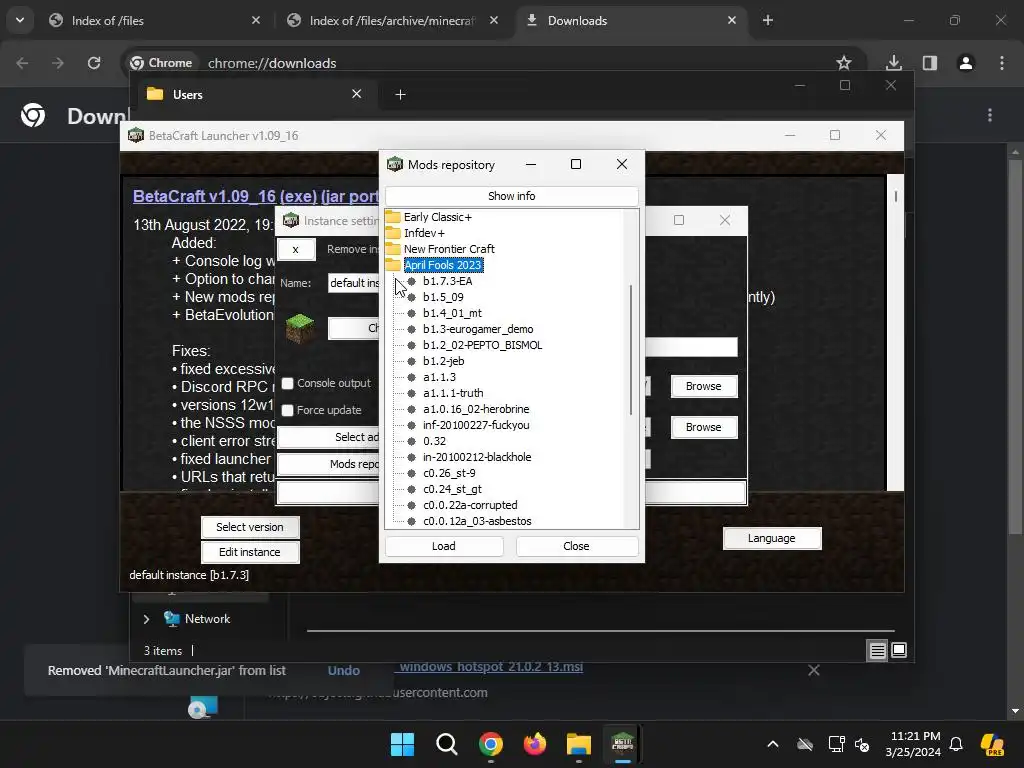Select b1.7.3-EA in the mods list

[447, 281]
